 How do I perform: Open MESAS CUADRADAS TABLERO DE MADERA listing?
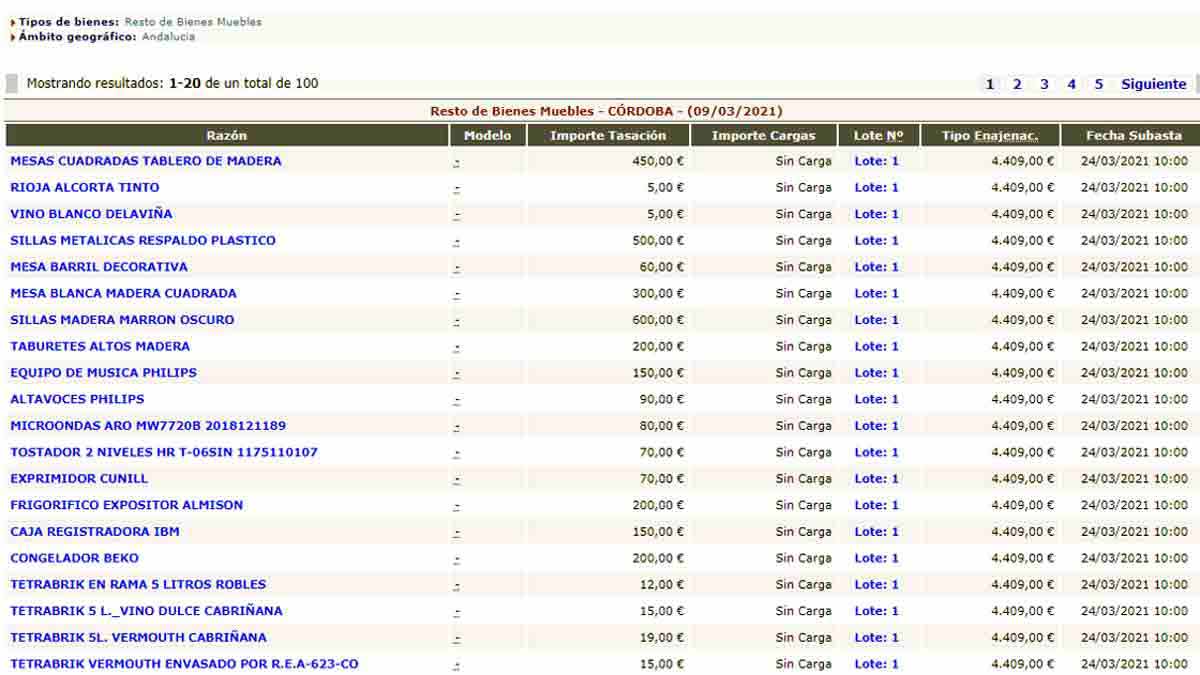coord(145,161)
